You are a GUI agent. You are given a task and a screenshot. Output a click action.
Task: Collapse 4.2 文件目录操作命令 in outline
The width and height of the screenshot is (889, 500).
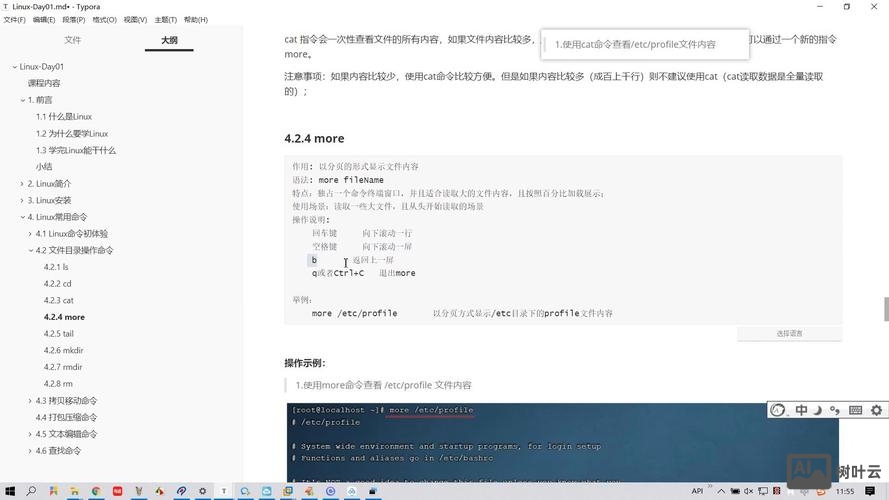(31, 250)
